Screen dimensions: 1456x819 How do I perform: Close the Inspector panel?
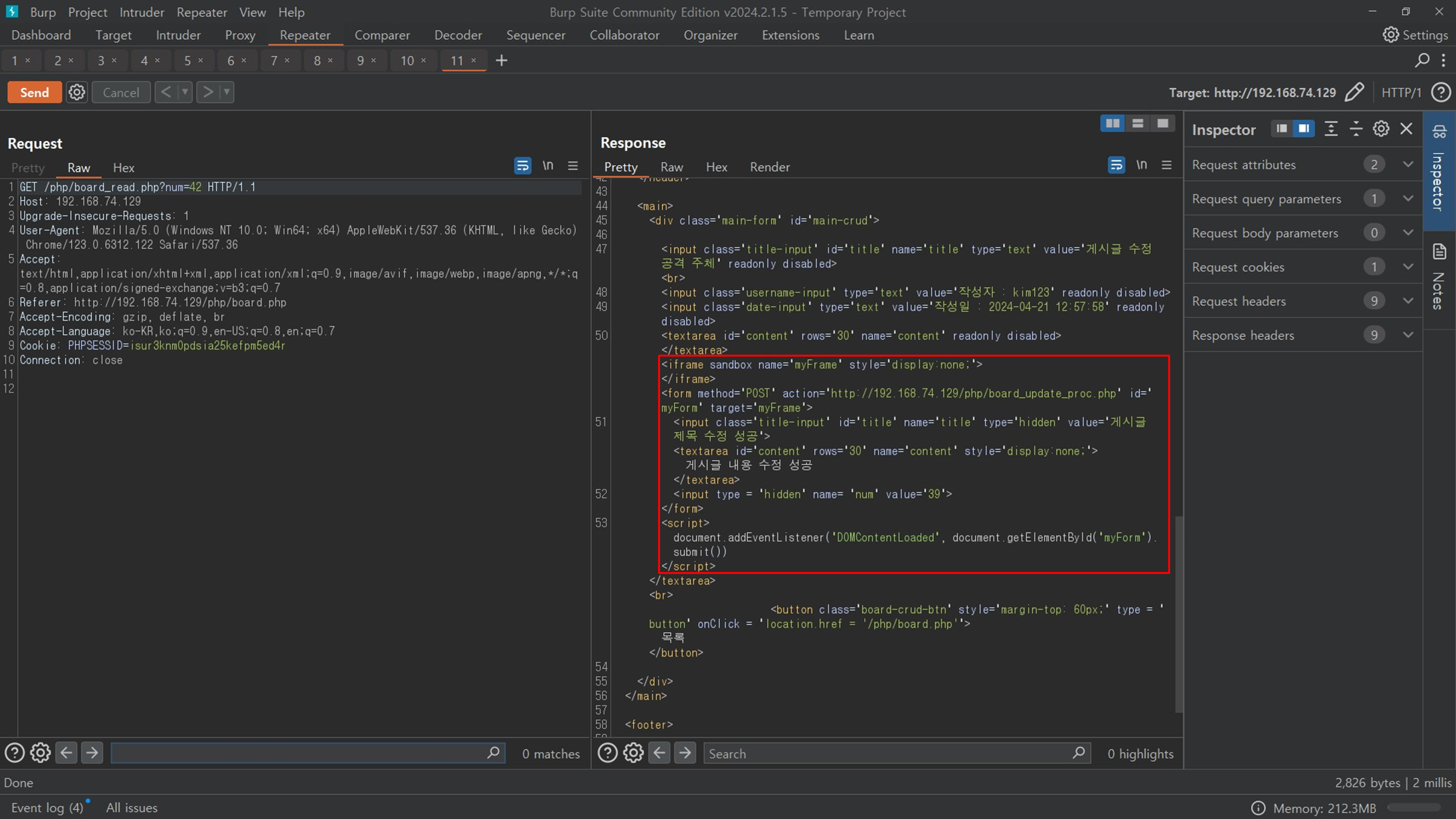coord(1406,129)
